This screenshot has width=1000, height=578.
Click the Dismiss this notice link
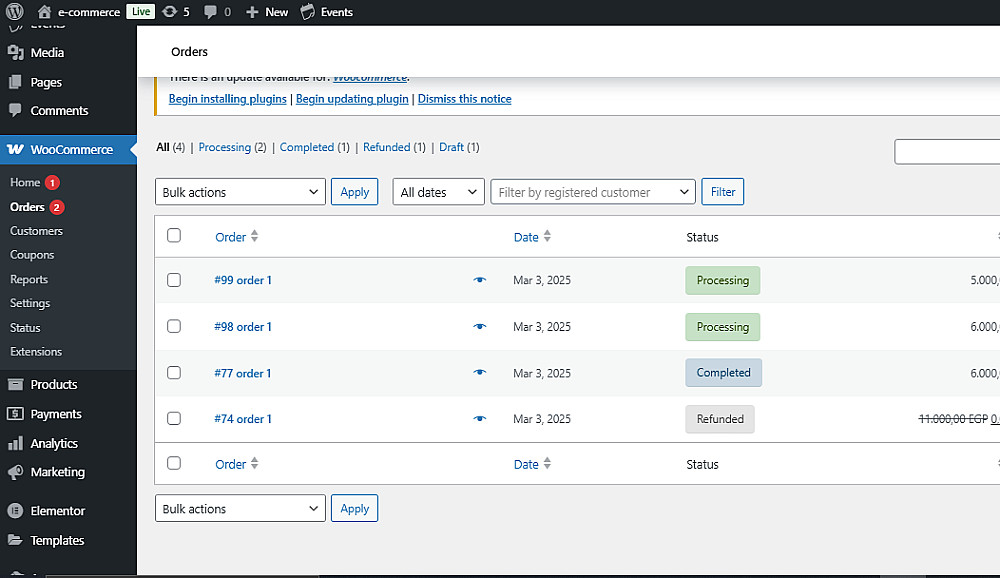click(x=464, y=99)
